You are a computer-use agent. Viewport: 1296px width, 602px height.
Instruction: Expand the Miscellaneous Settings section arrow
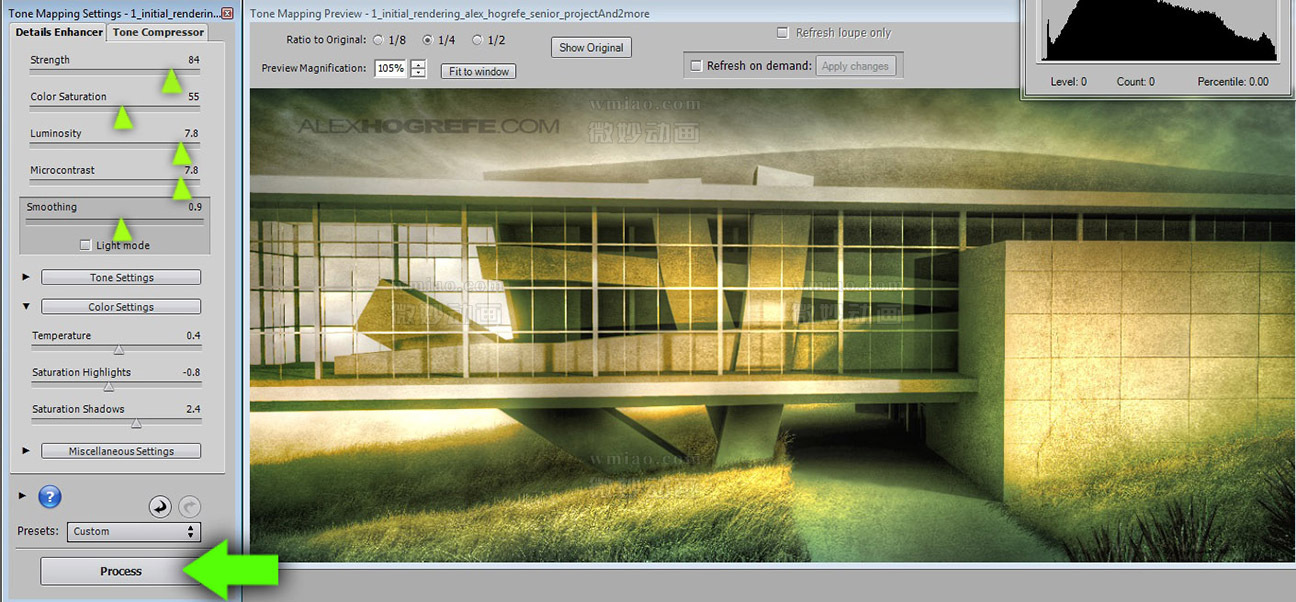(26, 451)
